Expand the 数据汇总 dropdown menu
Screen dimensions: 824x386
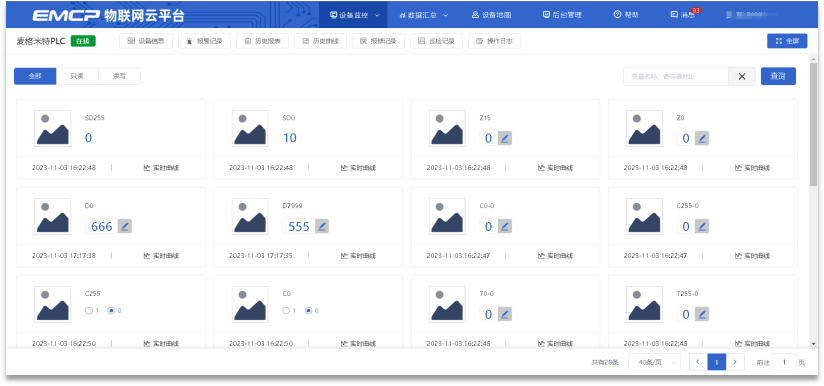point(424,15)
